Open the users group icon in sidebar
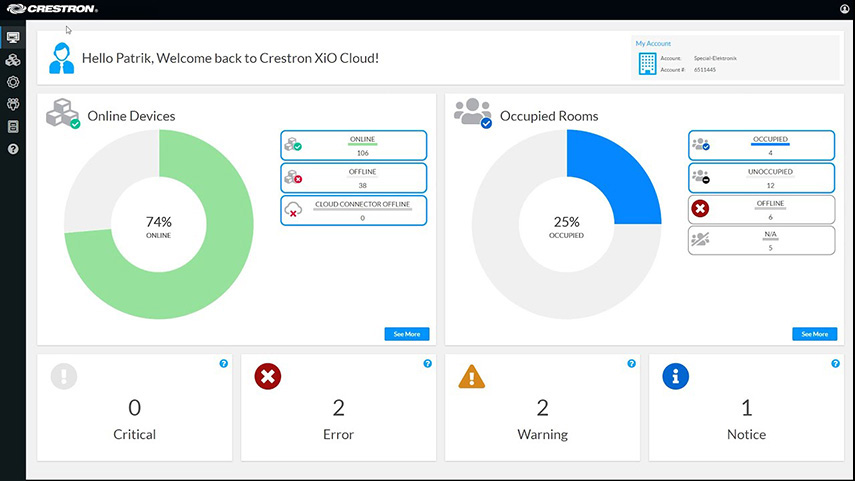Screen dimensions: 855x481 (13, 104)
